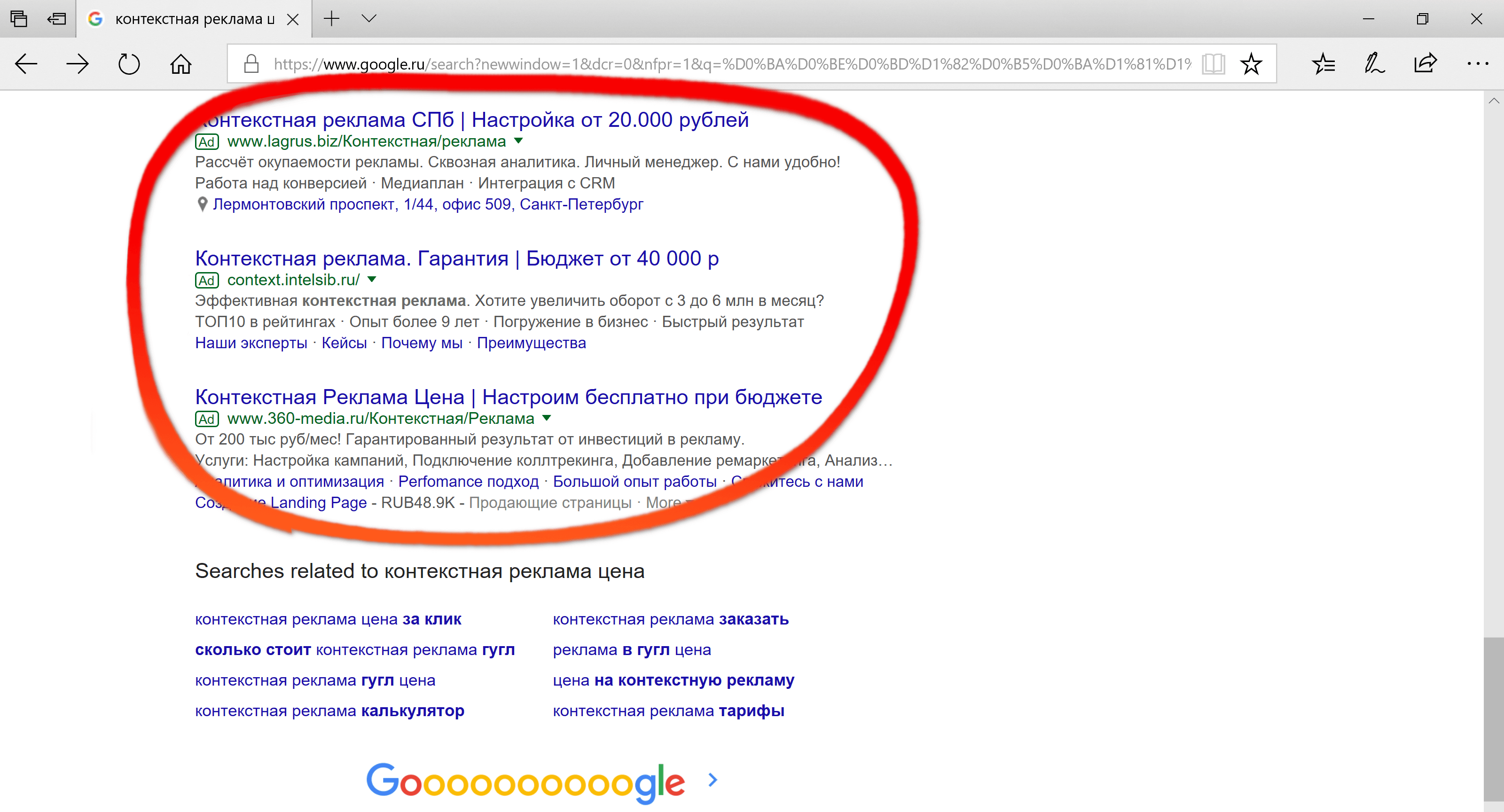The width and height of the screenshot is (1504, 812).
Task: Open the favorites hub
Action: point(1323,63)
